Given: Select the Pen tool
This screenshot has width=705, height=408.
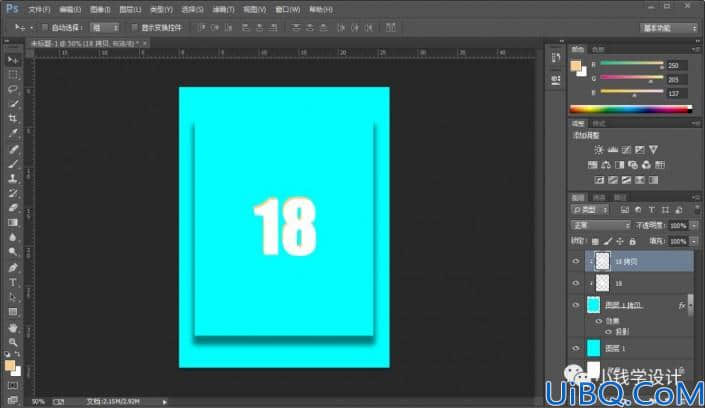Looking at the screenshot, I should click(x=13, y=268).
